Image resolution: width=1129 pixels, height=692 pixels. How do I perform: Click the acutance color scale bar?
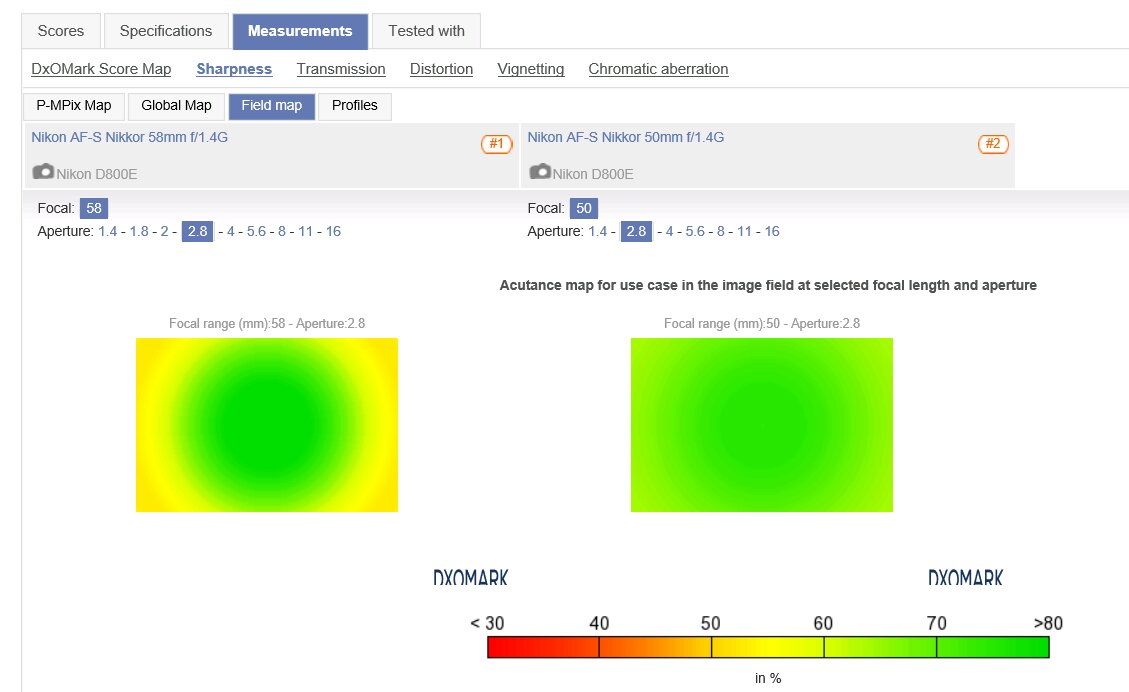[768, 647]
